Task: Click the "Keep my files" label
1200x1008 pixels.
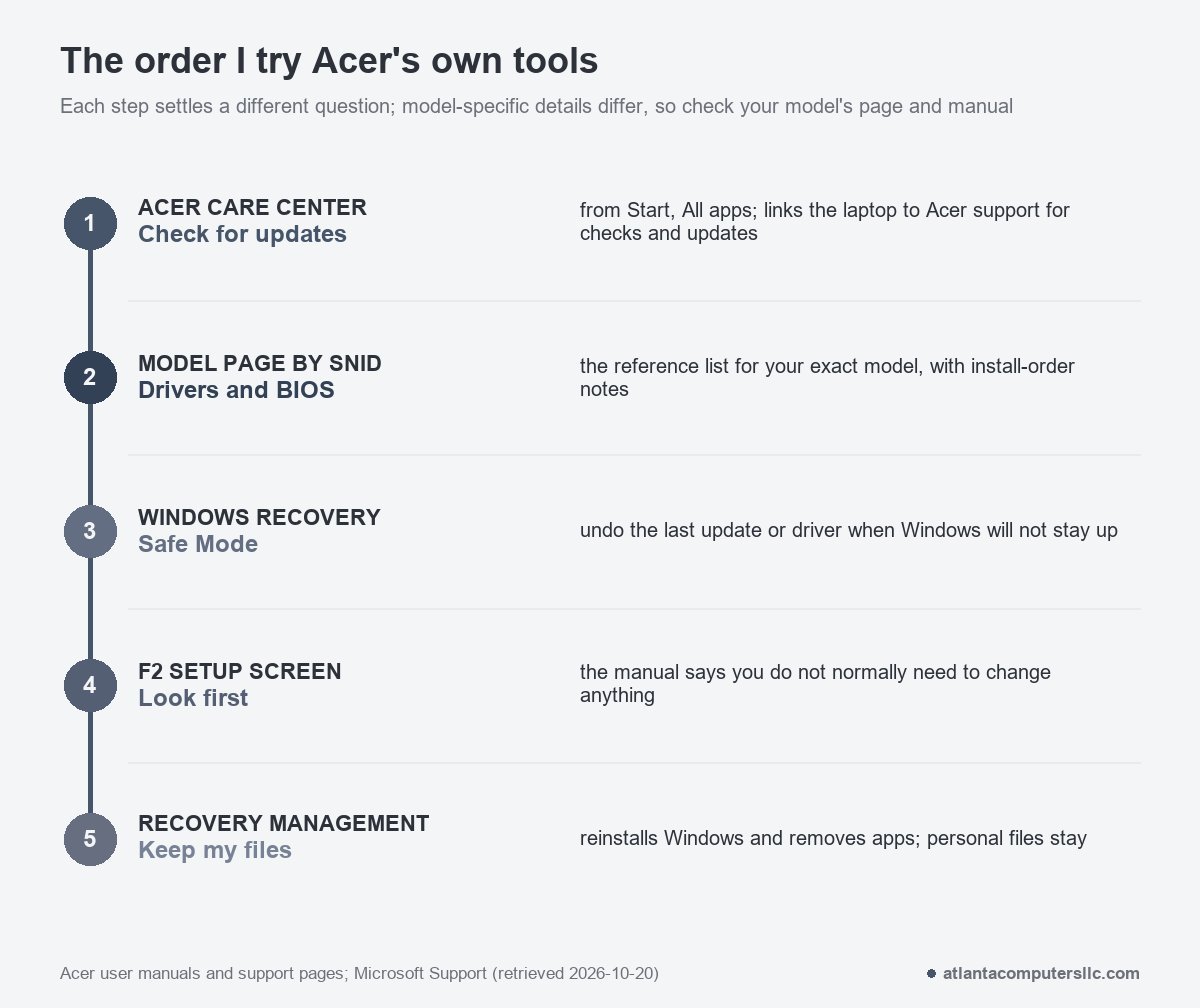Action: [x=215, y=850]
